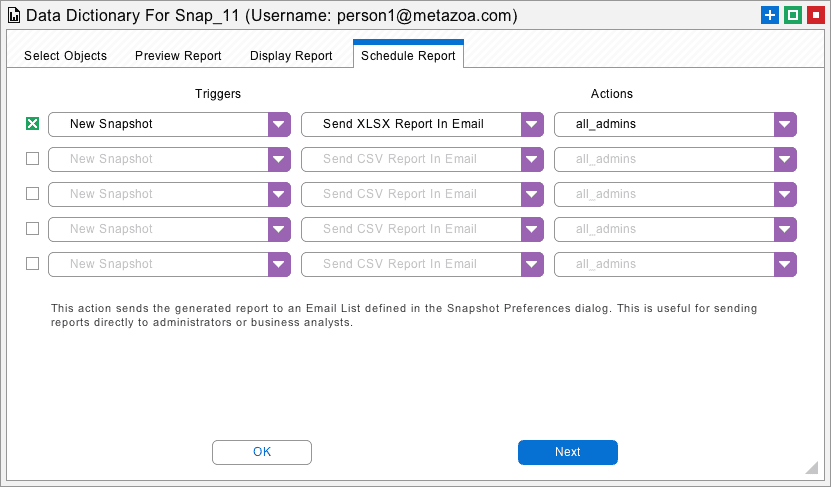The width and height of the screenshot is (831, 487).
Task: Click the green square window icon
Action: [x=793, y=15]
